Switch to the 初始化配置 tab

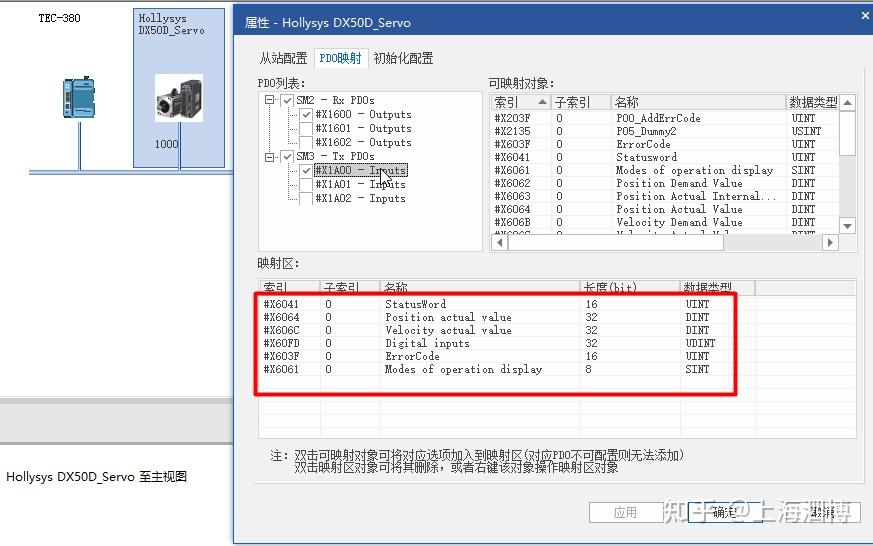tap(403, 58)
